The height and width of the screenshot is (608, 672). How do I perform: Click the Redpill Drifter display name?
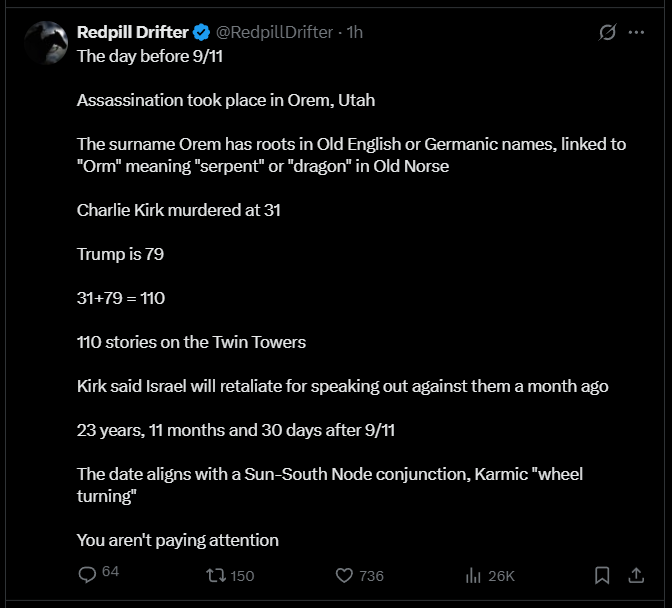tap(134, 32)
